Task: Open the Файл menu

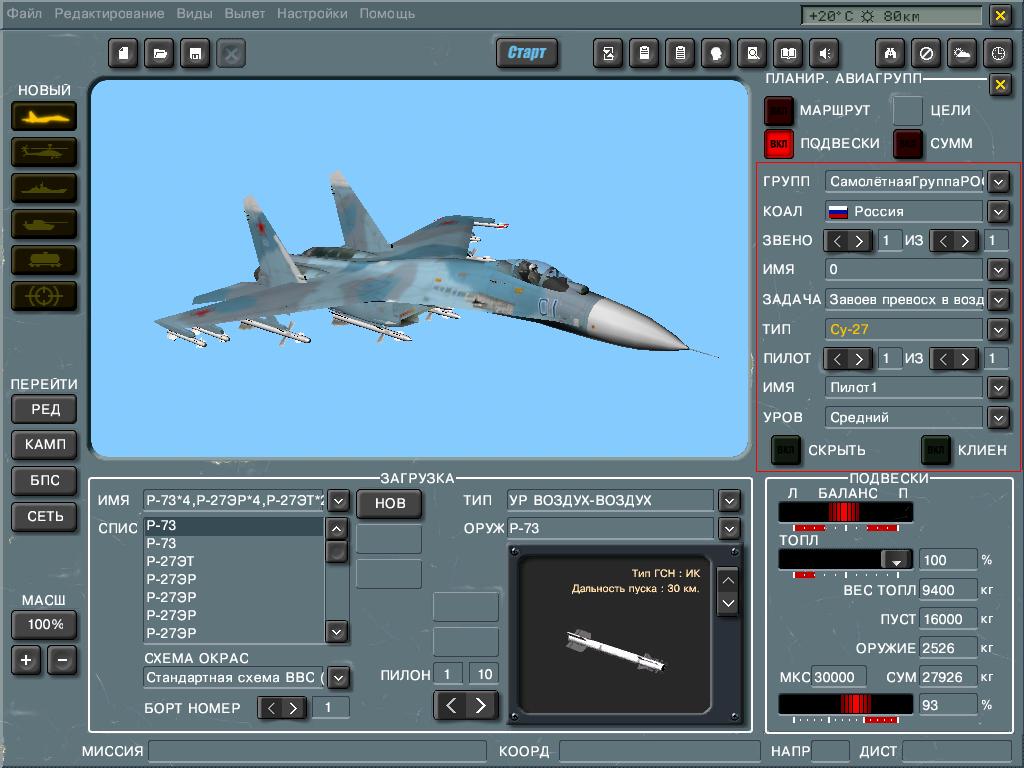Action: pyautogui.click(x=24, y=13)
